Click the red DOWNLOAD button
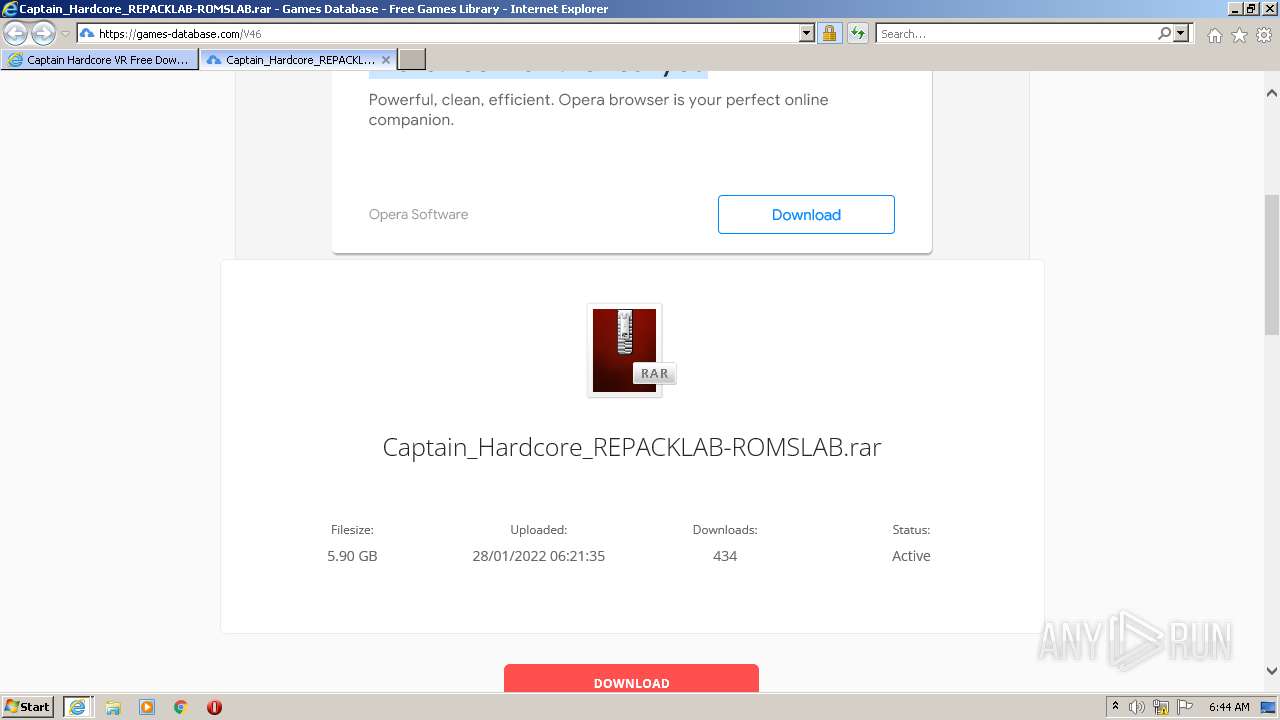This screenshot has width=1280, height=720. click(631, 678)
